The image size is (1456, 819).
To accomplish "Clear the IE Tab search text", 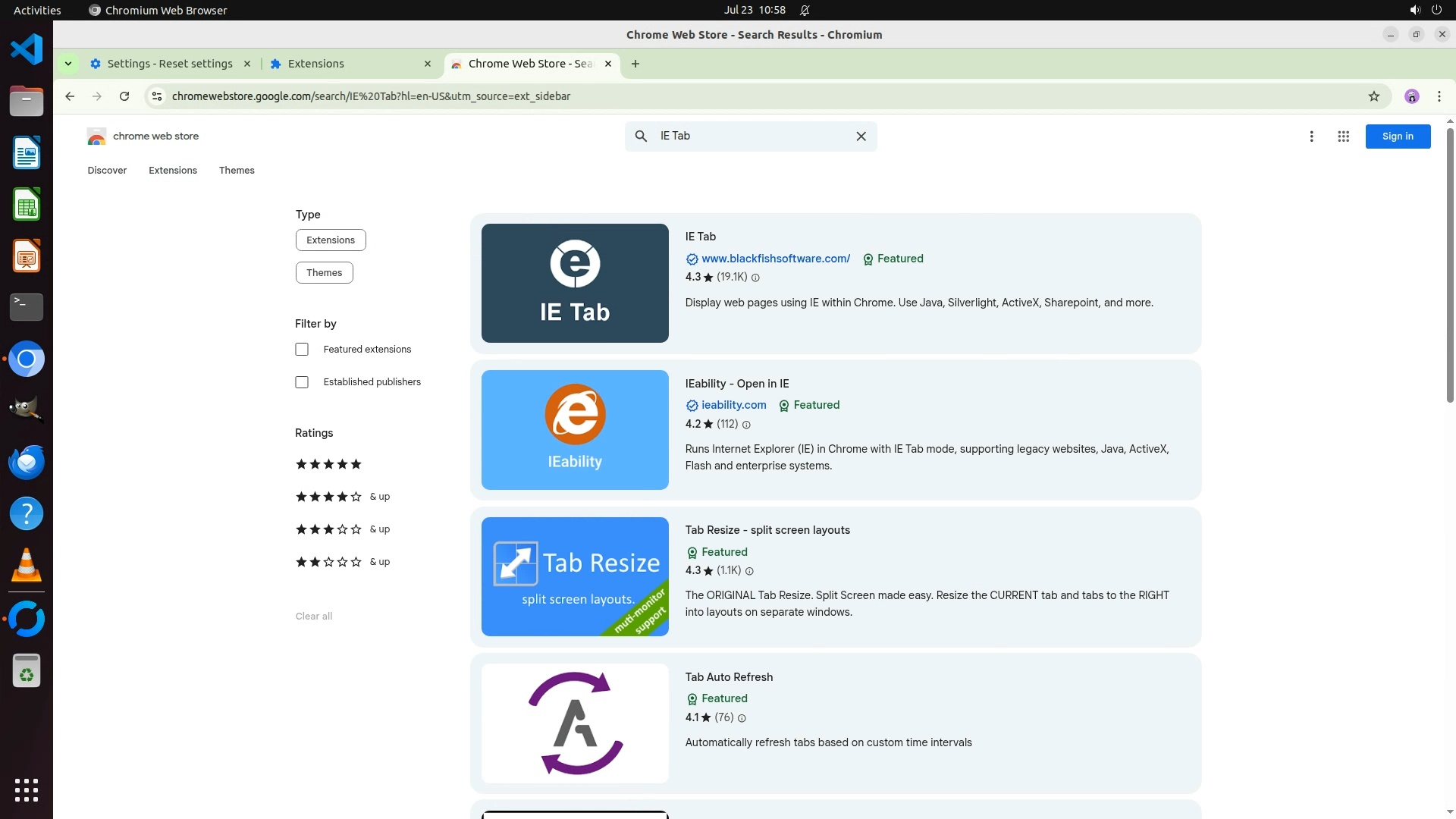I will [861, 136].
